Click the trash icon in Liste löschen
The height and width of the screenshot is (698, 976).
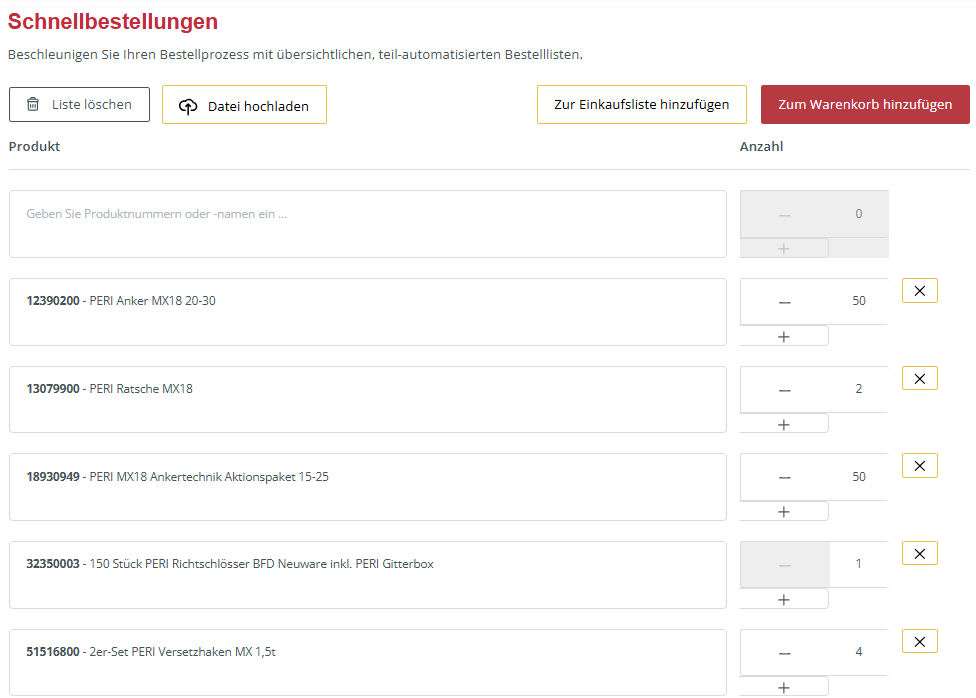[33, 104]
